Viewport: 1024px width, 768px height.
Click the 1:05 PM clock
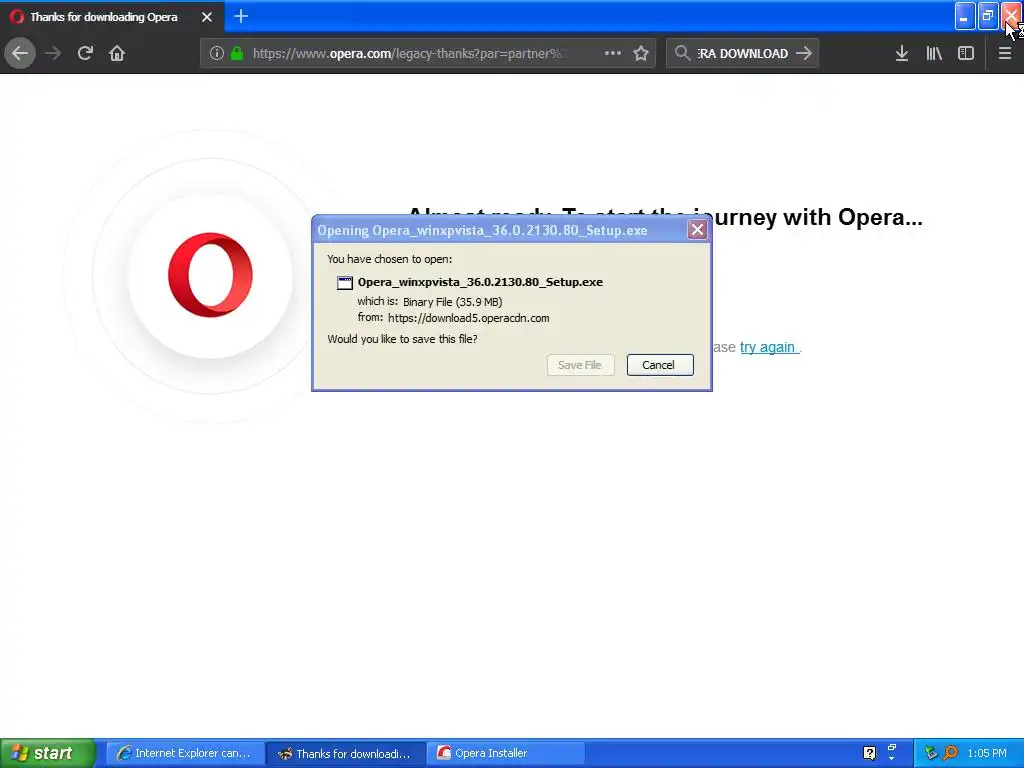click(987, 753)
